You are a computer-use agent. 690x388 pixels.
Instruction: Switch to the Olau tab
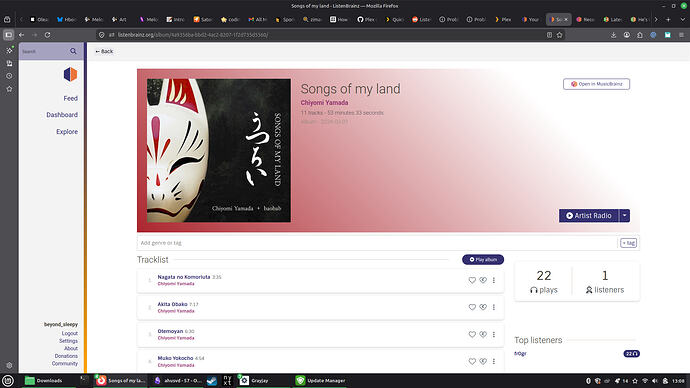tap(39, 19)
